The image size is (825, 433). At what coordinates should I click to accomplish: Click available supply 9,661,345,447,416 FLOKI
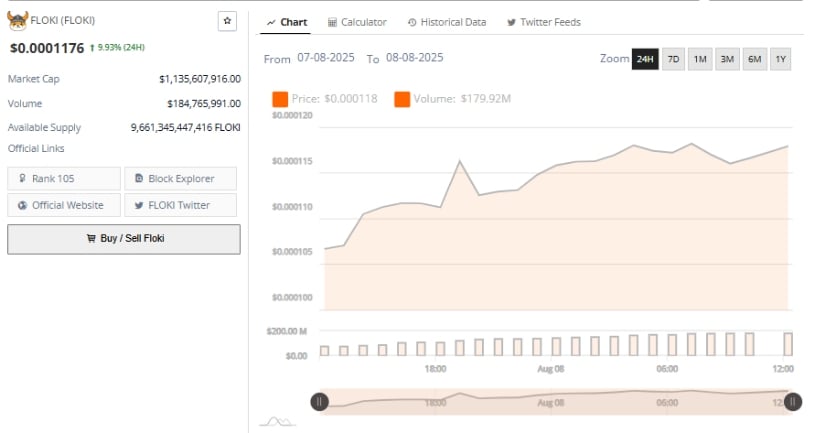tap(186, 127)
